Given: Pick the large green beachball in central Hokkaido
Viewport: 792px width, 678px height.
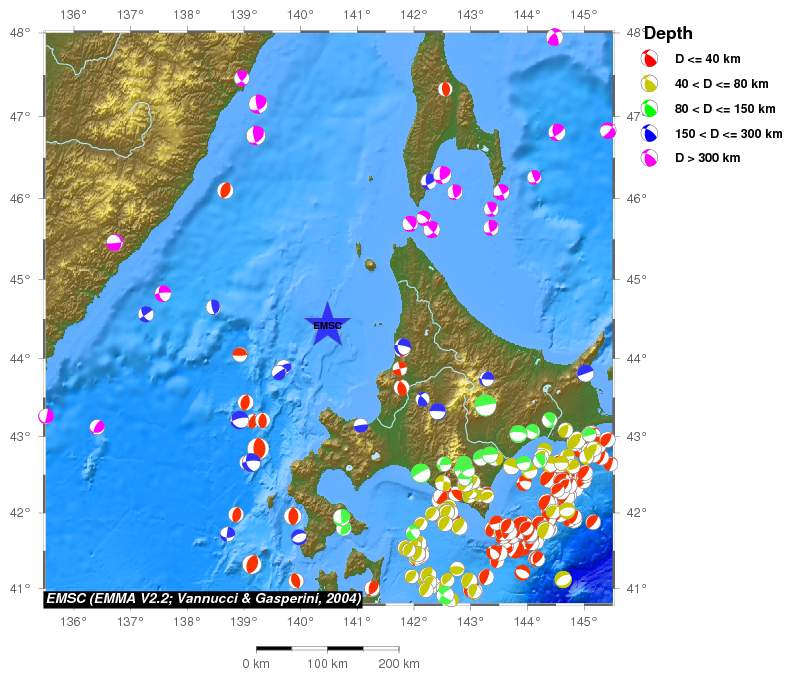Looking at the screenshot, I should coord(485,405).
